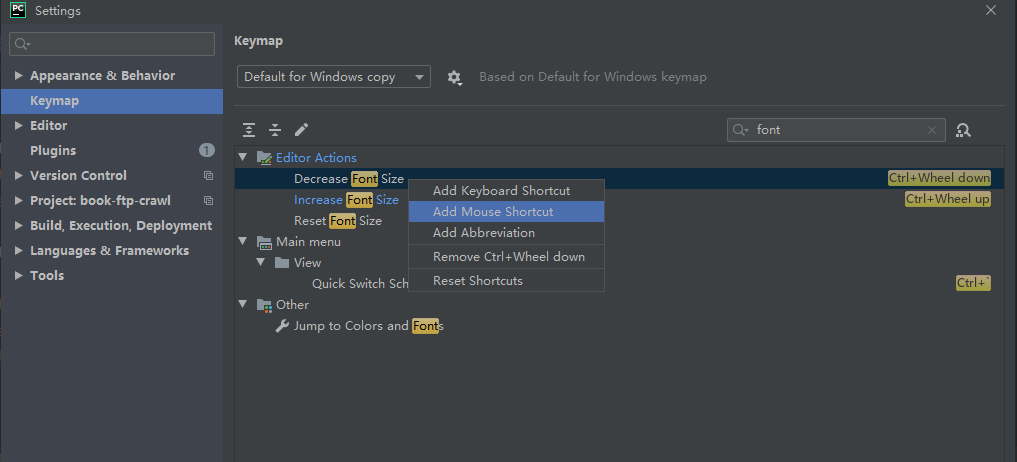Click the Other group icon
Viewport: 1017px width, 462px height.
264,305
